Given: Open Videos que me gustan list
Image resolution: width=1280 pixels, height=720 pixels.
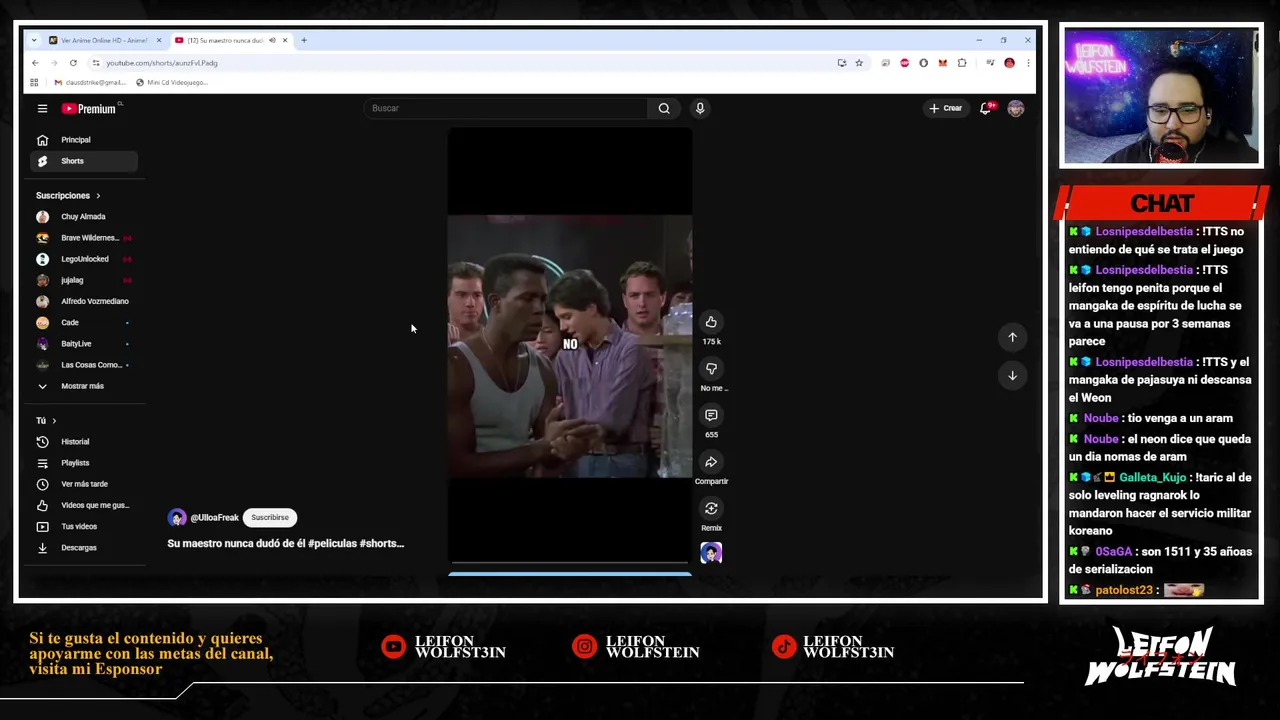Looking at the screenshot, I should [x=85, y=505].
